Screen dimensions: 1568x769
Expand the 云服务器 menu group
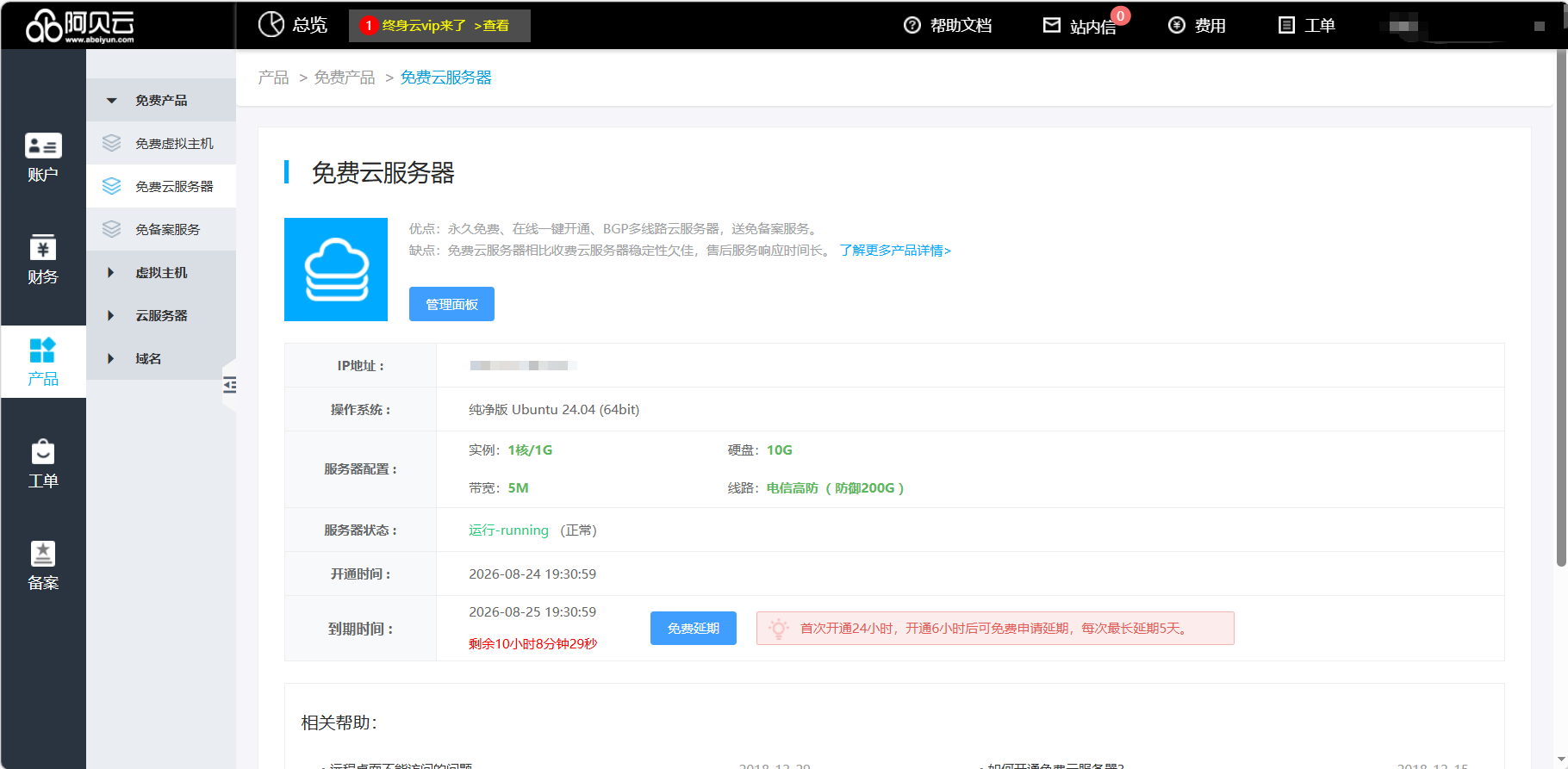click(x=161, y=315)
